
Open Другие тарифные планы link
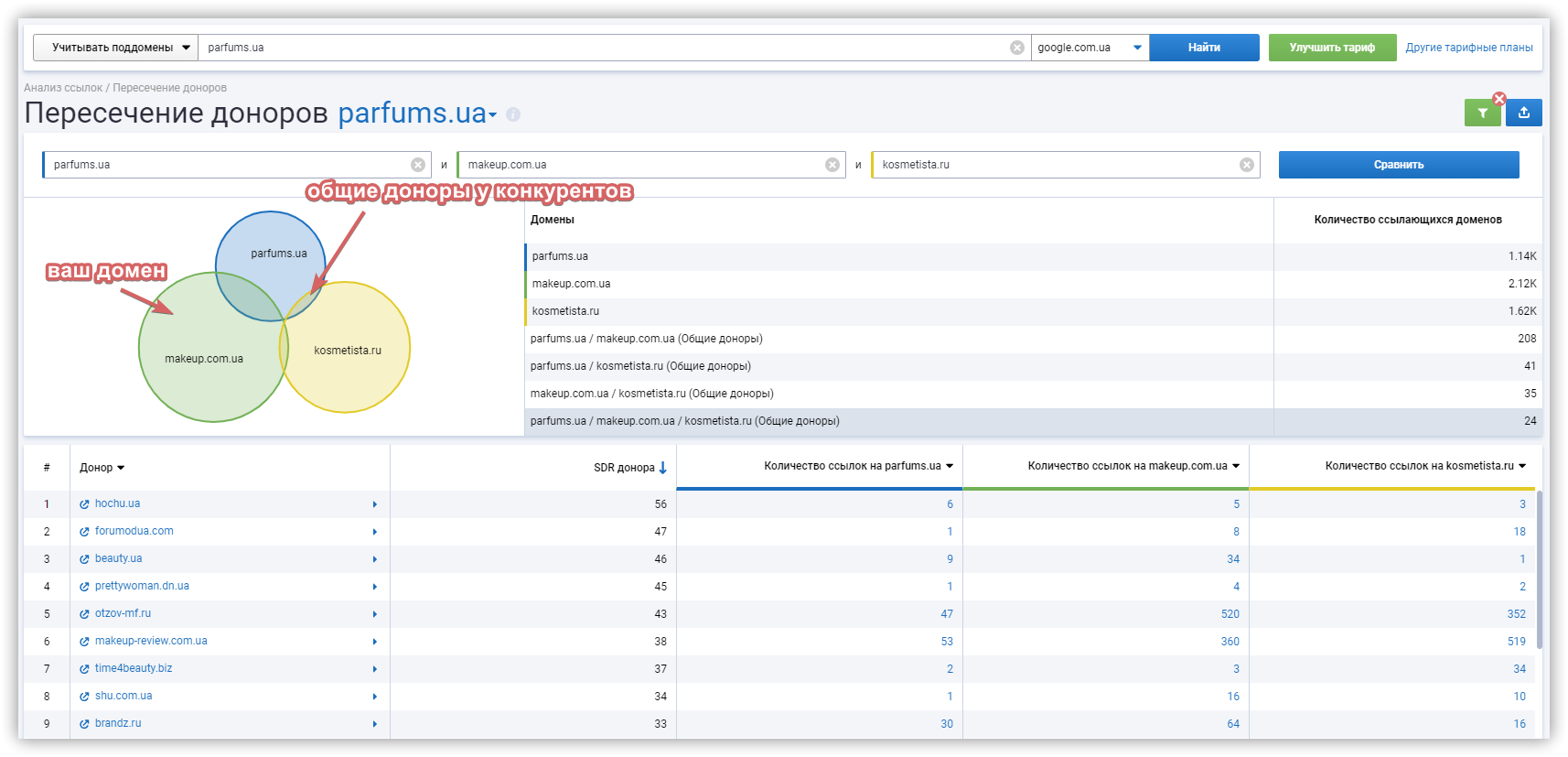click(x=1469, y=48)
